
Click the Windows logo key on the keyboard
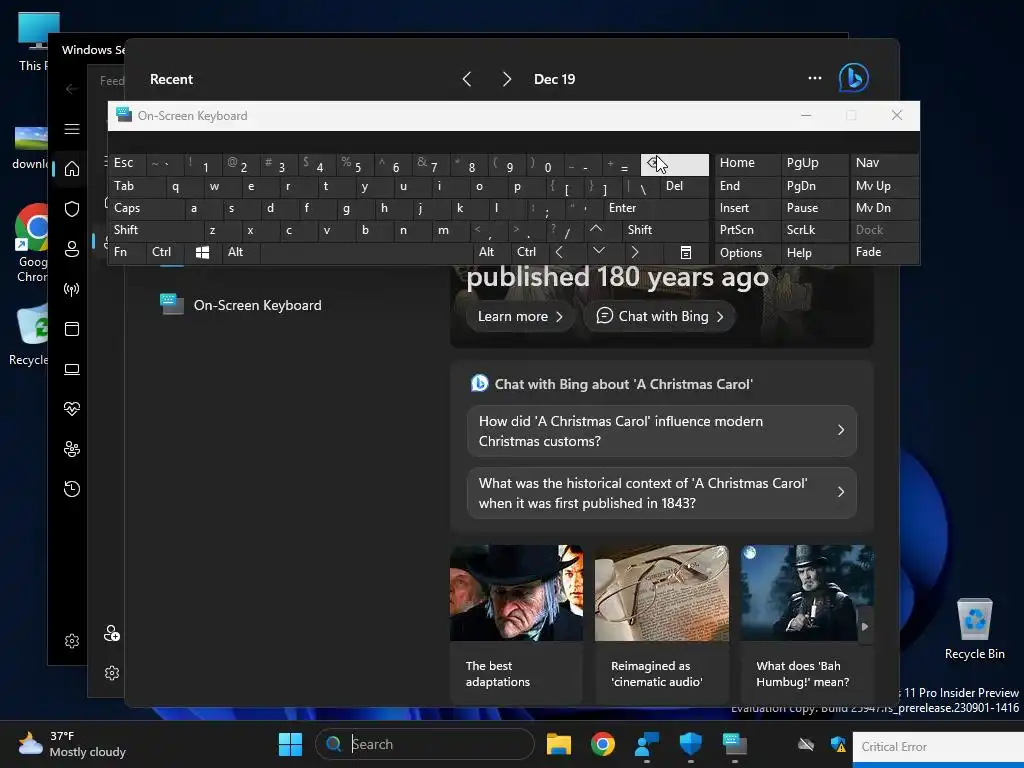coord(202,252)
